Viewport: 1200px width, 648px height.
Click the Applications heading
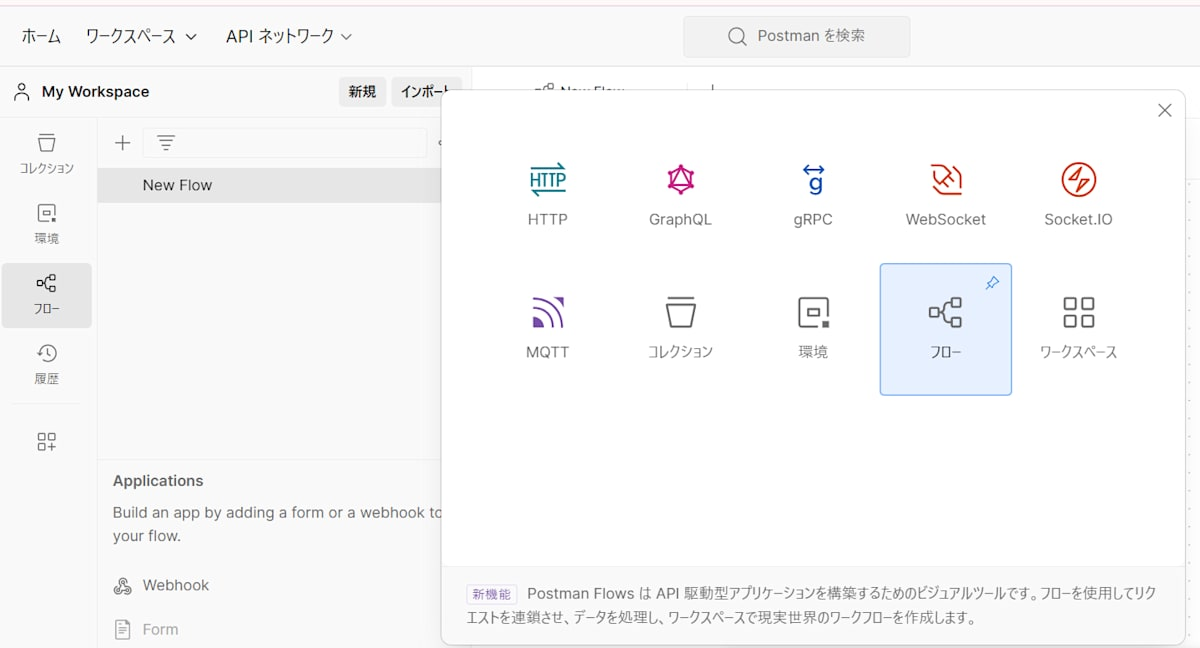click(158, 481)
